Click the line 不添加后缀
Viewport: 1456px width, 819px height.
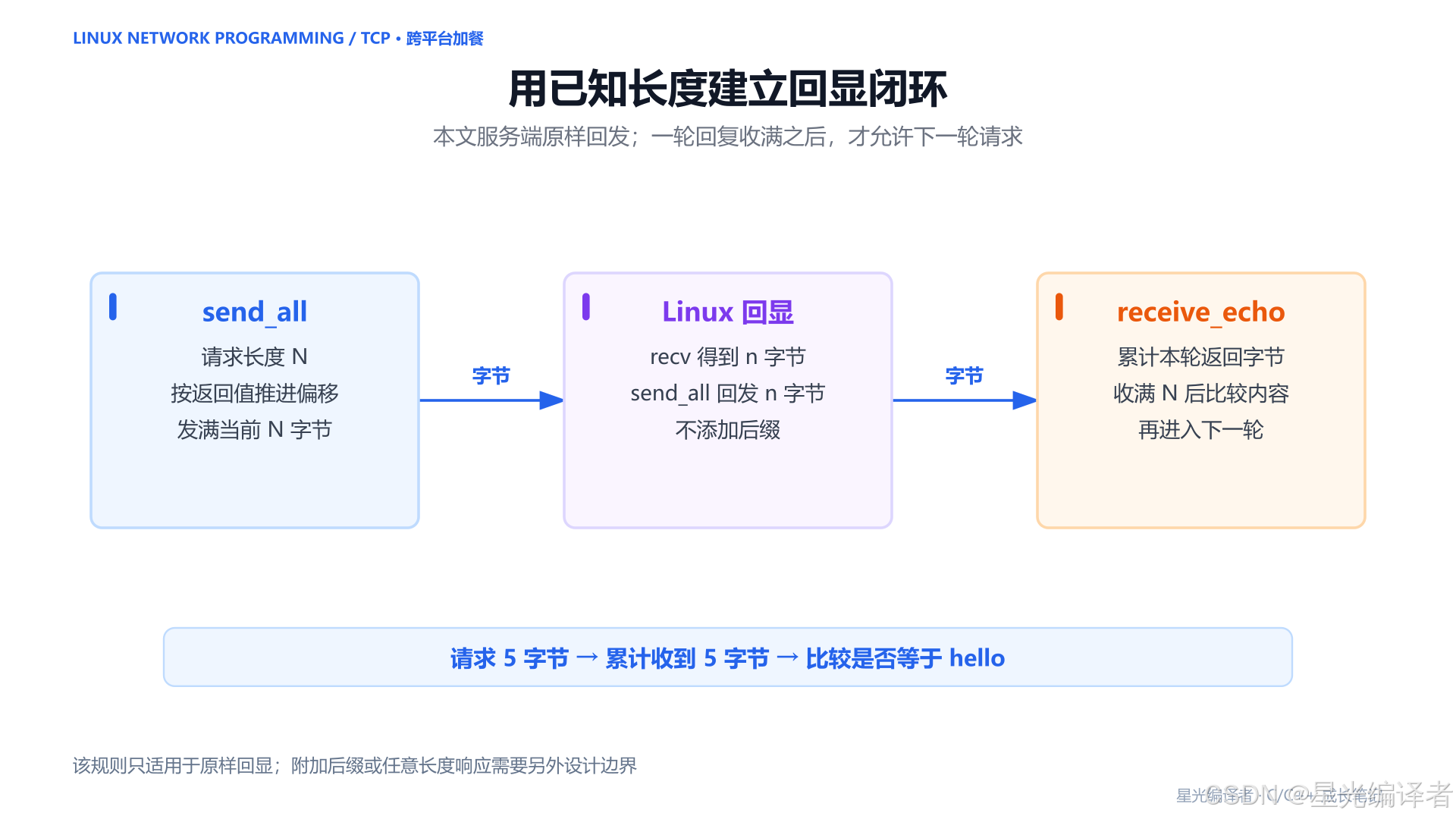pyautogui.click(x=727, y=429)
